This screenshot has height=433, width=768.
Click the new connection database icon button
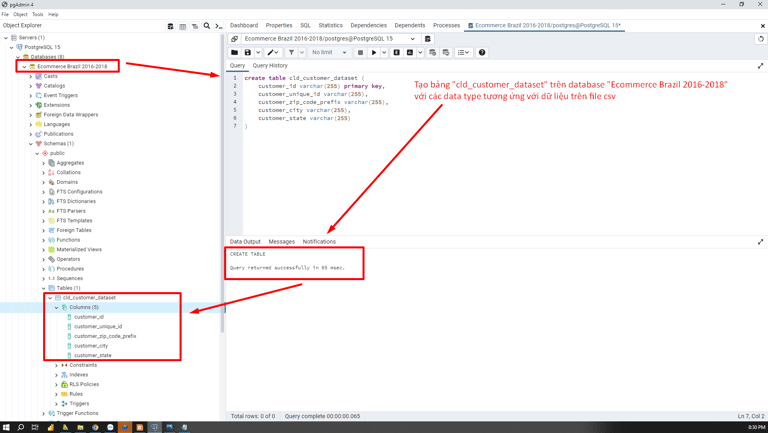pyautogui.click(x=428, y=39)
